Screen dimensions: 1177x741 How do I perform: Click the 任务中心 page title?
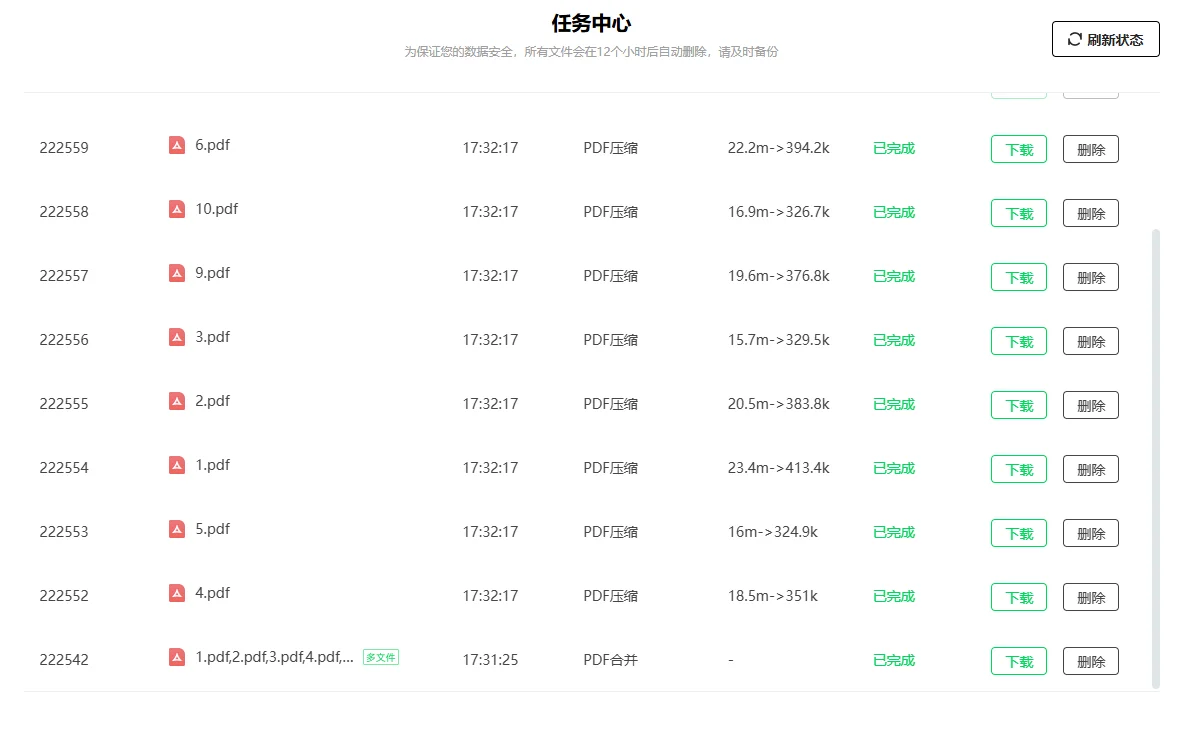(591, 23)
